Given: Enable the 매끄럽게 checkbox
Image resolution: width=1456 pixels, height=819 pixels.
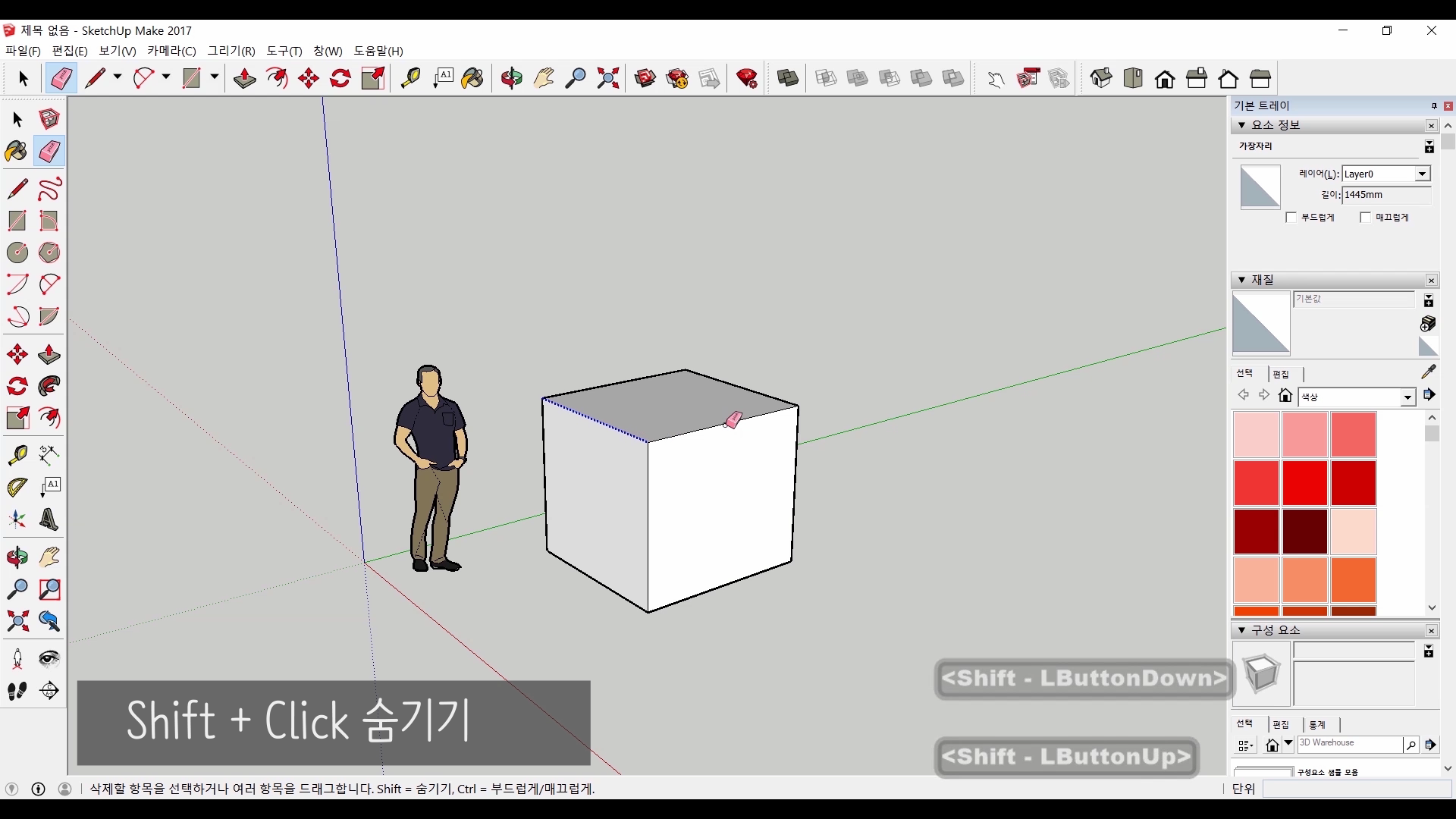Looking at the screenshot, I should 1366,218.
